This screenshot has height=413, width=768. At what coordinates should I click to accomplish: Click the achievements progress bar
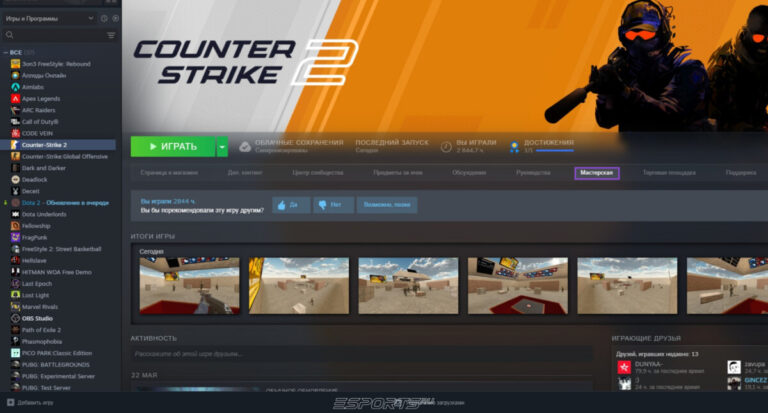[554, 151]
